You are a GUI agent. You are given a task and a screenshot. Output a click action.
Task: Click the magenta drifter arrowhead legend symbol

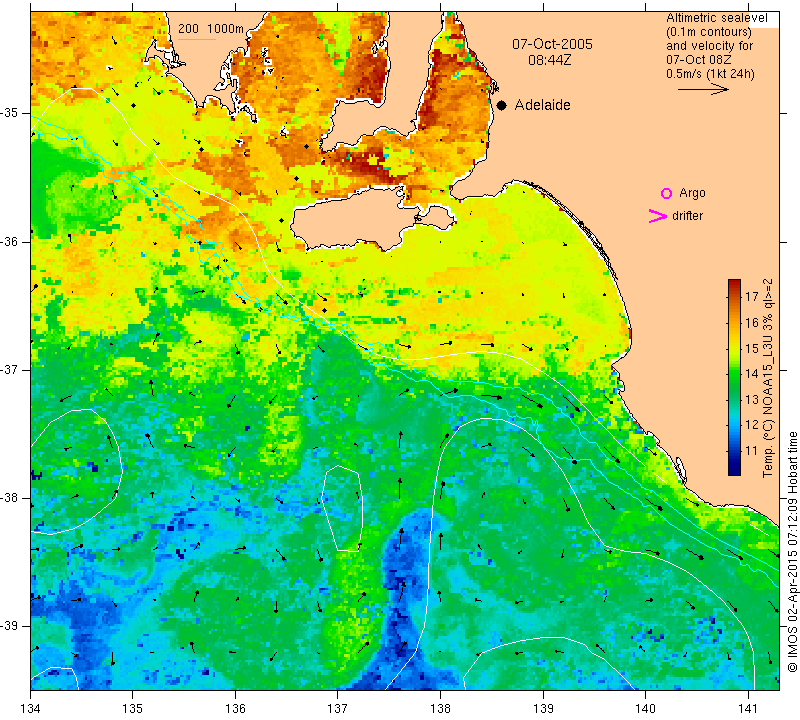point(658,216)
